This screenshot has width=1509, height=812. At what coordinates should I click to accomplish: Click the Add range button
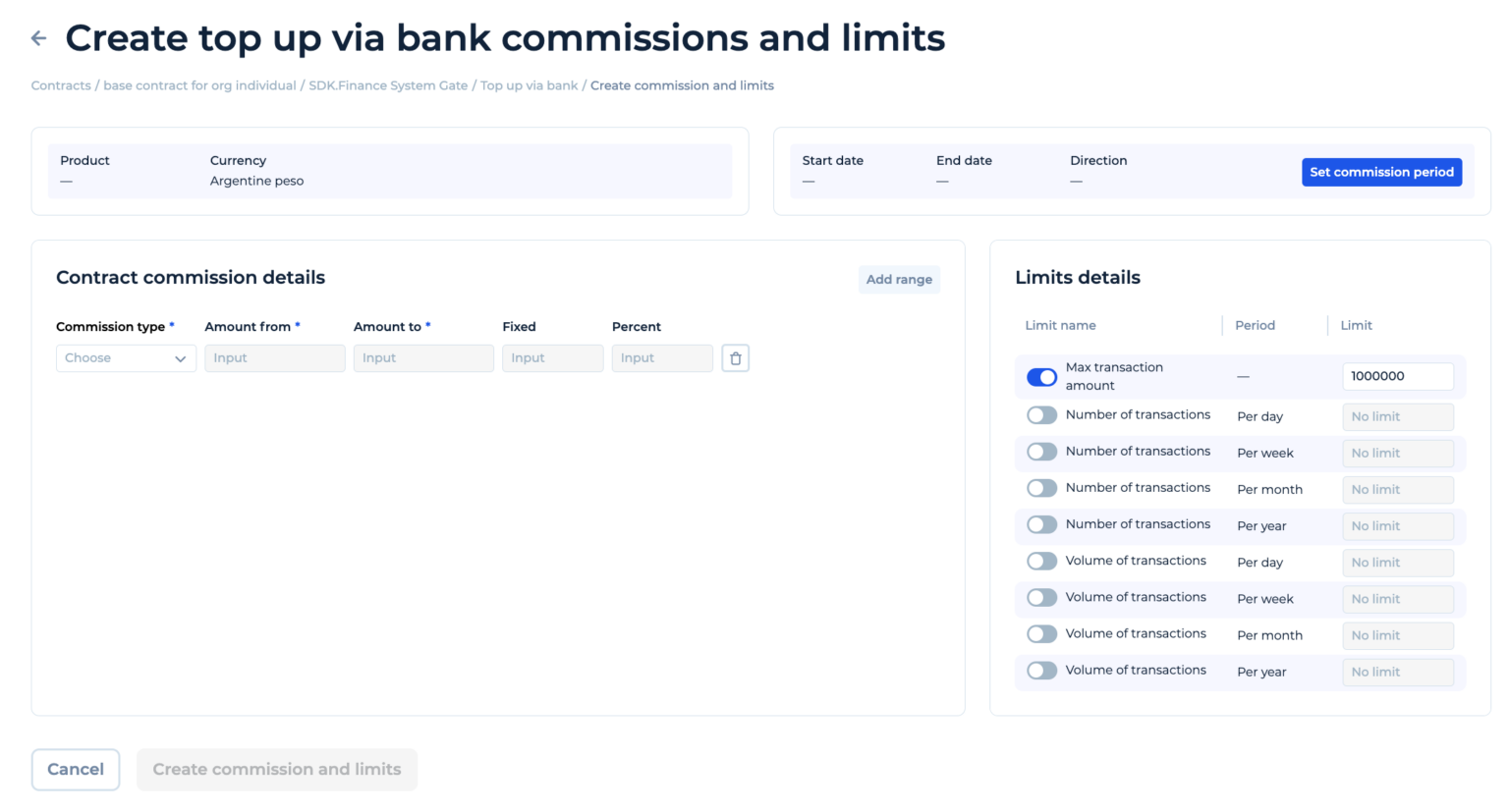pyautogui.click(x=898, y=279)
